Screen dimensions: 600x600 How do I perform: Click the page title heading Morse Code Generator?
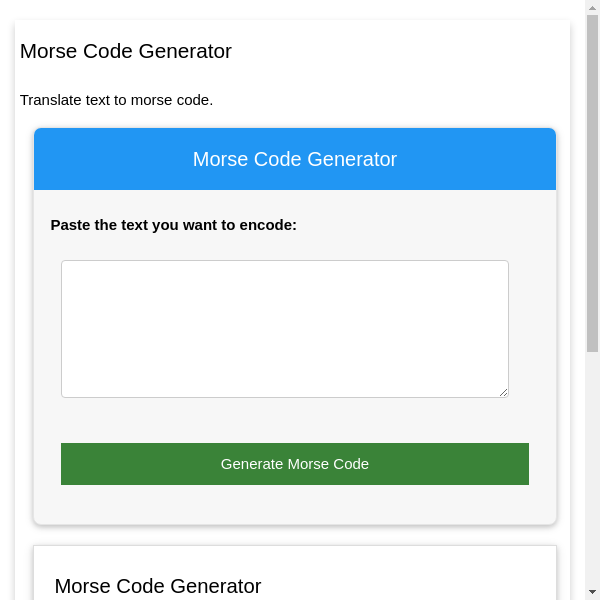click(x=126, y=51)
